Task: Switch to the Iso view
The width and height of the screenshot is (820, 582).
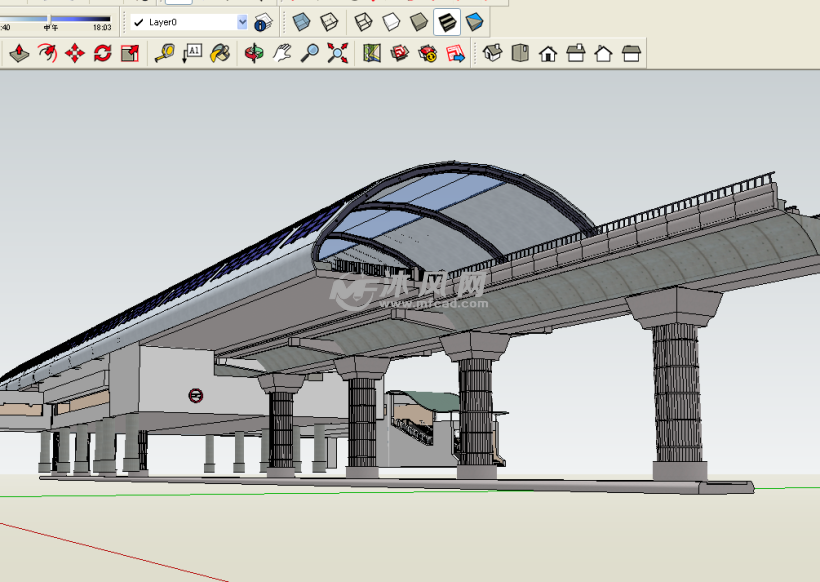Action: point(490,55)
